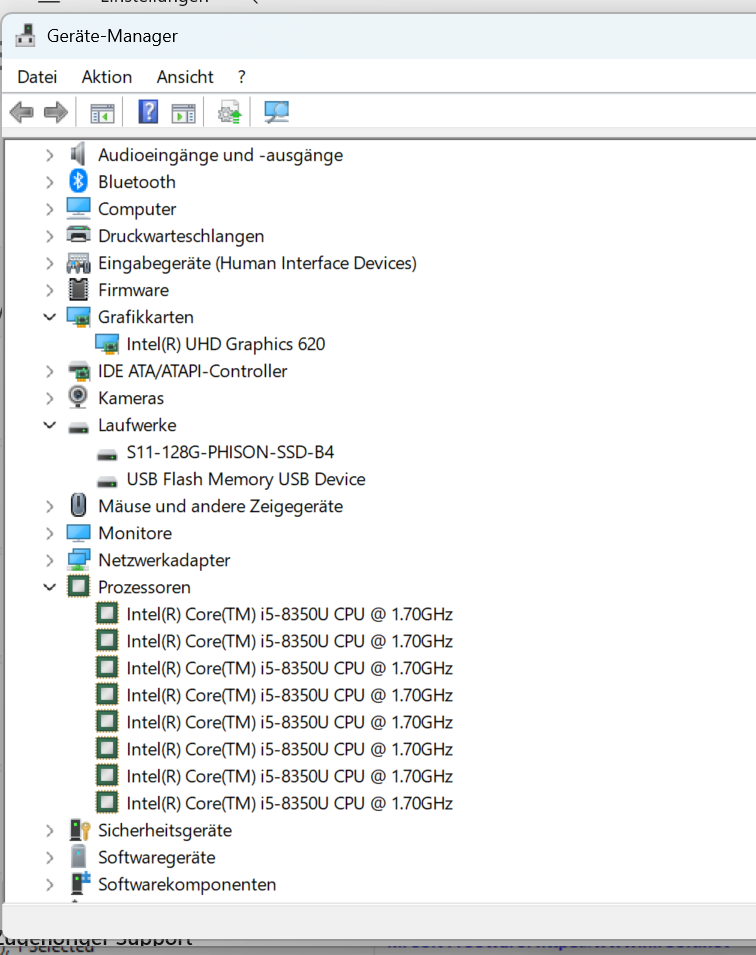Click the Monitore screen icon
Viewport: 756px width, 955px height.
click(x=78, y=533)
